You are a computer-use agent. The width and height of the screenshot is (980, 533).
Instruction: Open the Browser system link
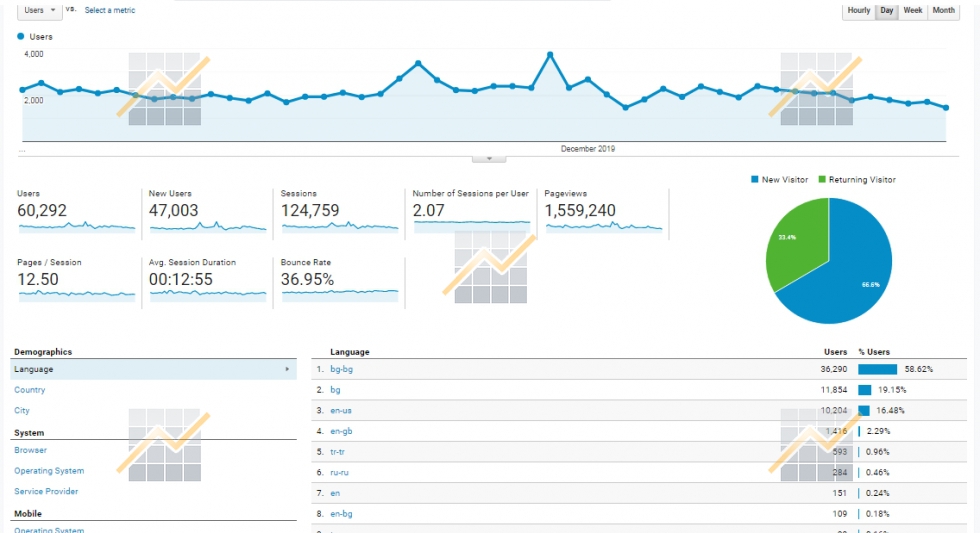click(30, 450)
